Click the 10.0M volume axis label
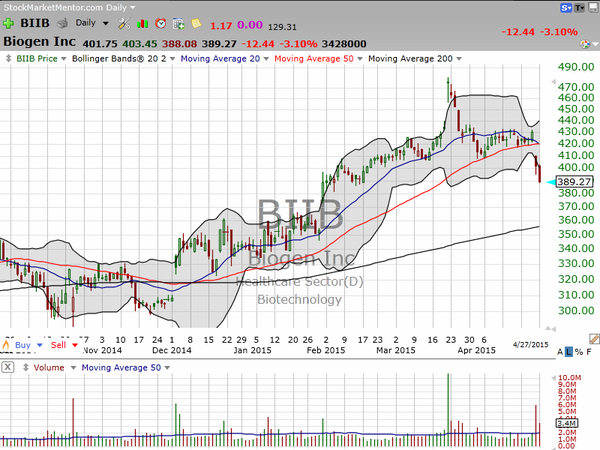The width and height of the screenshot is (600, 450). [x=569, y=378]
